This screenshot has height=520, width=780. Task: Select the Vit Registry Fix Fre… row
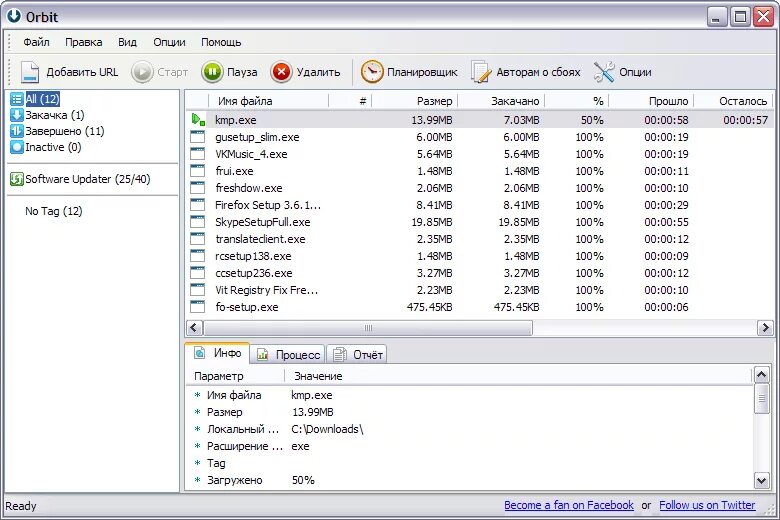(x=480, y=290)
